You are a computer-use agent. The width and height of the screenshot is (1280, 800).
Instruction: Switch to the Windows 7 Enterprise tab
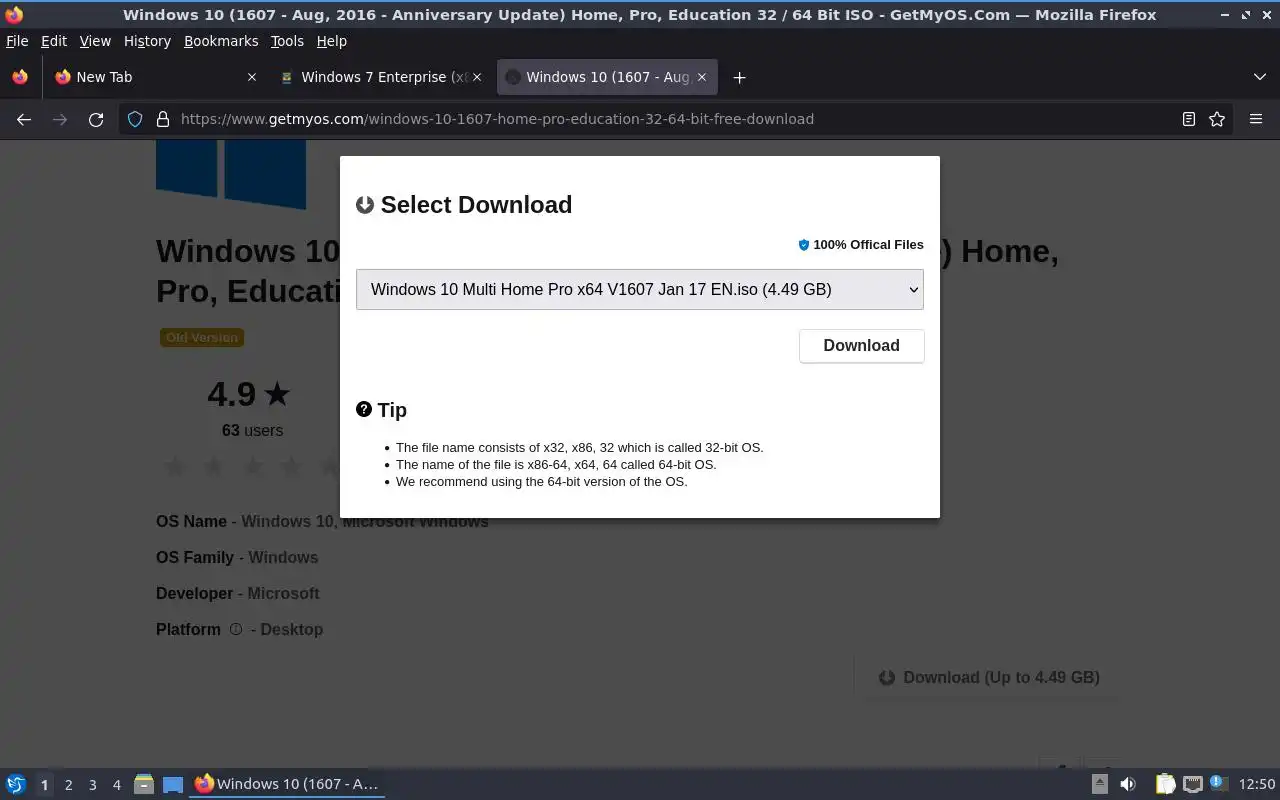[x=380, y=77]
